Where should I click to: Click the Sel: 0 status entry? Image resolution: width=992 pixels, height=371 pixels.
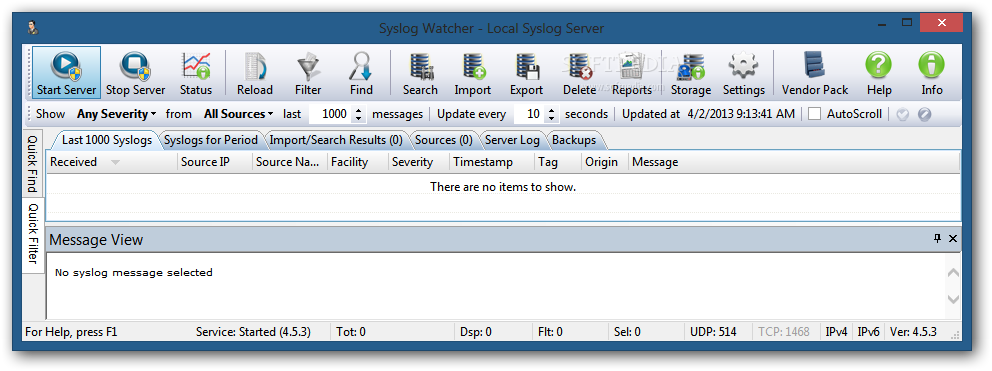point(627,332)
